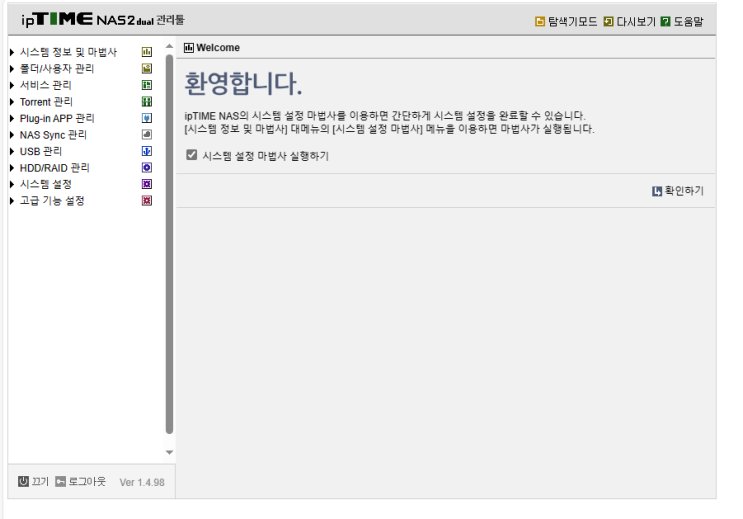Expand arrow for 서비스 관리
The height and width of the screenshot is (519, 743).
[x=12, y=85]
